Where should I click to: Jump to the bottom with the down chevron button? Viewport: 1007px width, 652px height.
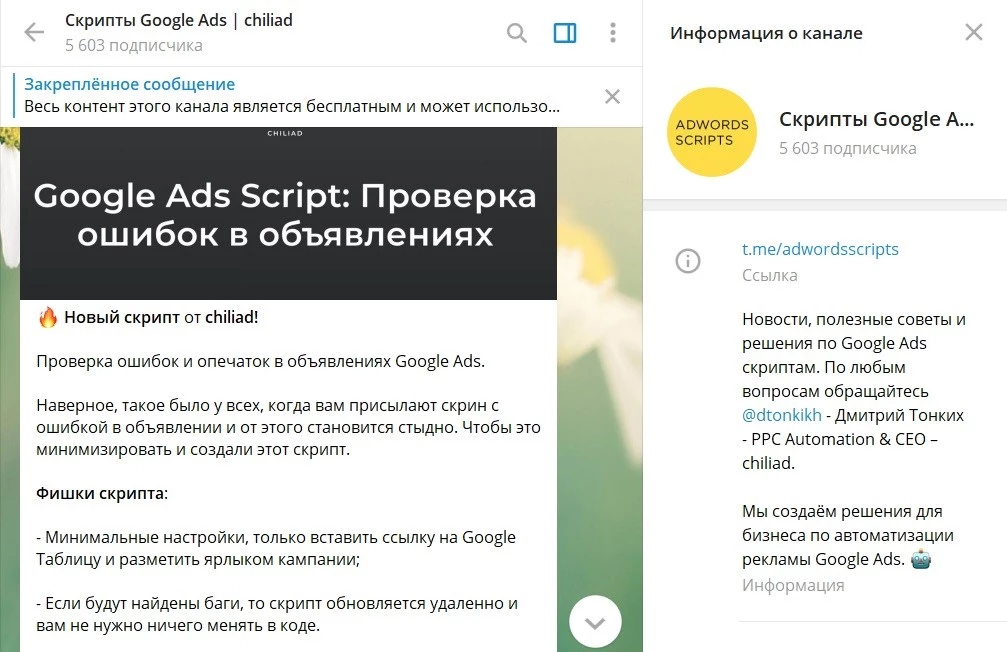[x=595, y=622]
